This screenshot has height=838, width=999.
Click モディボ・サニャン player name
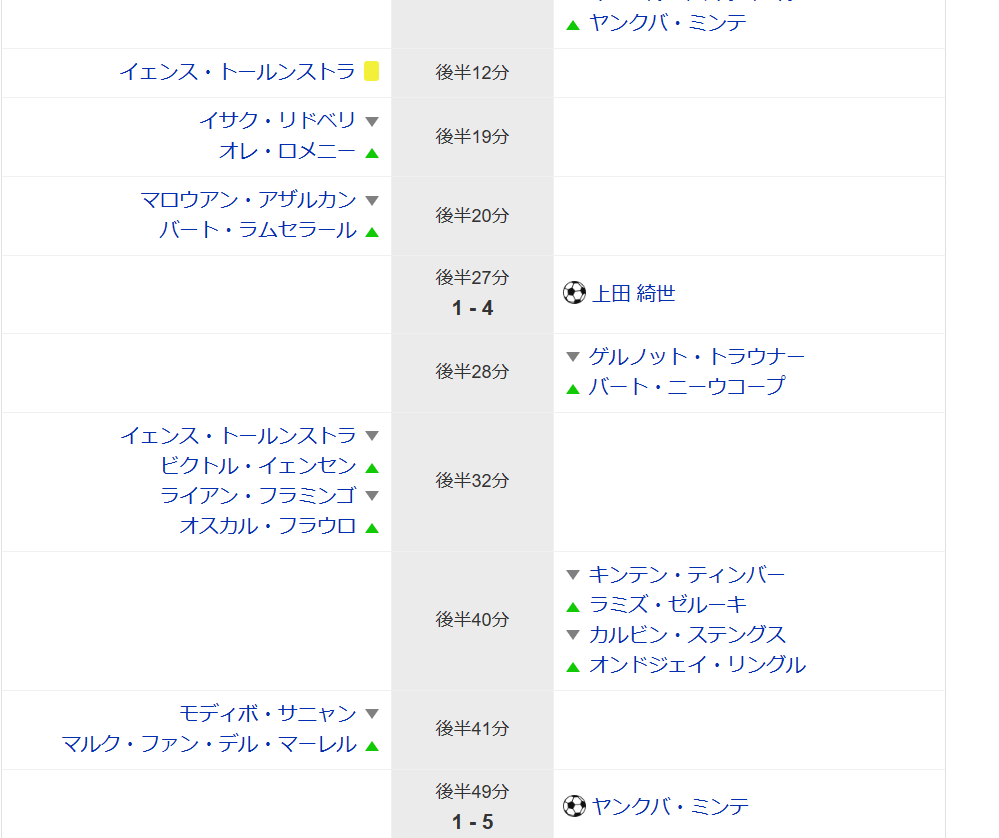[x=268, y=713]
